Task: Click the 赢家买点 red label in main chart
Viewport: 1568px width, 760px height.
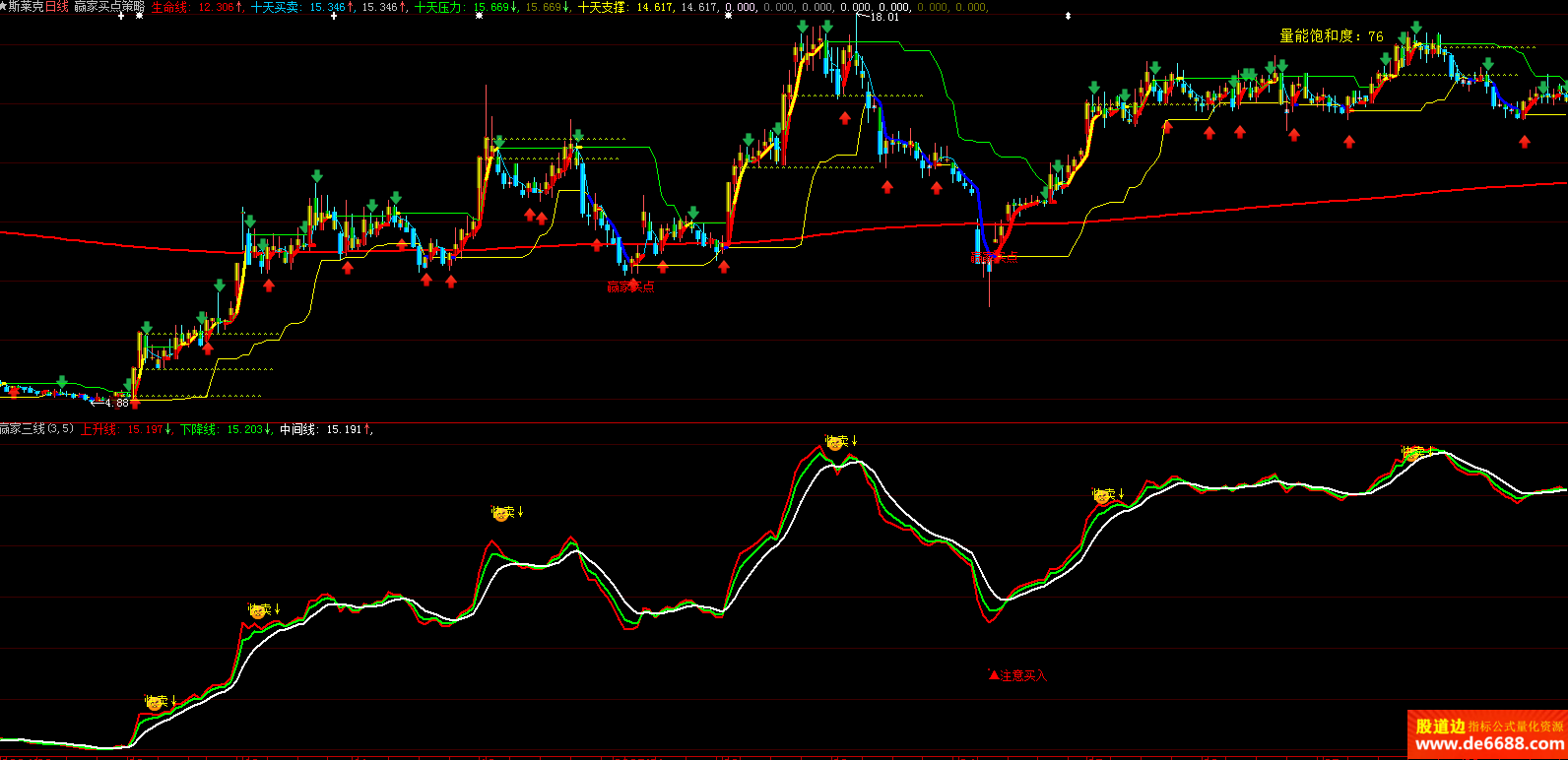Action: (x=630, y=286)
